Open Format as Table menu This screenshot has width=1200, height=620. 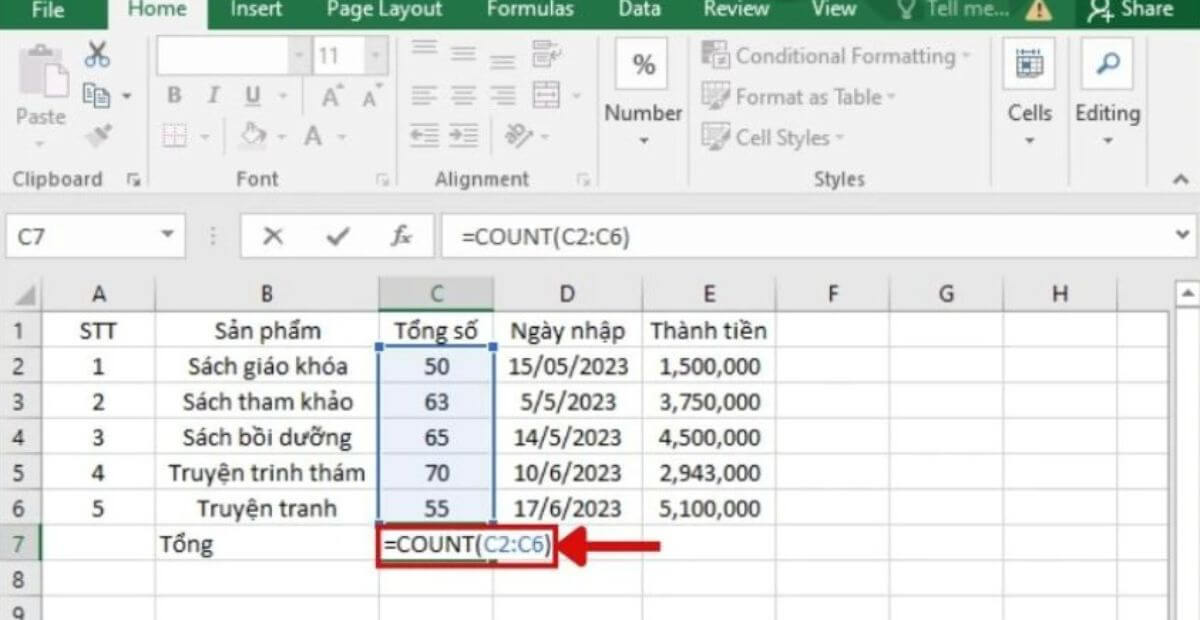[799, 97]
